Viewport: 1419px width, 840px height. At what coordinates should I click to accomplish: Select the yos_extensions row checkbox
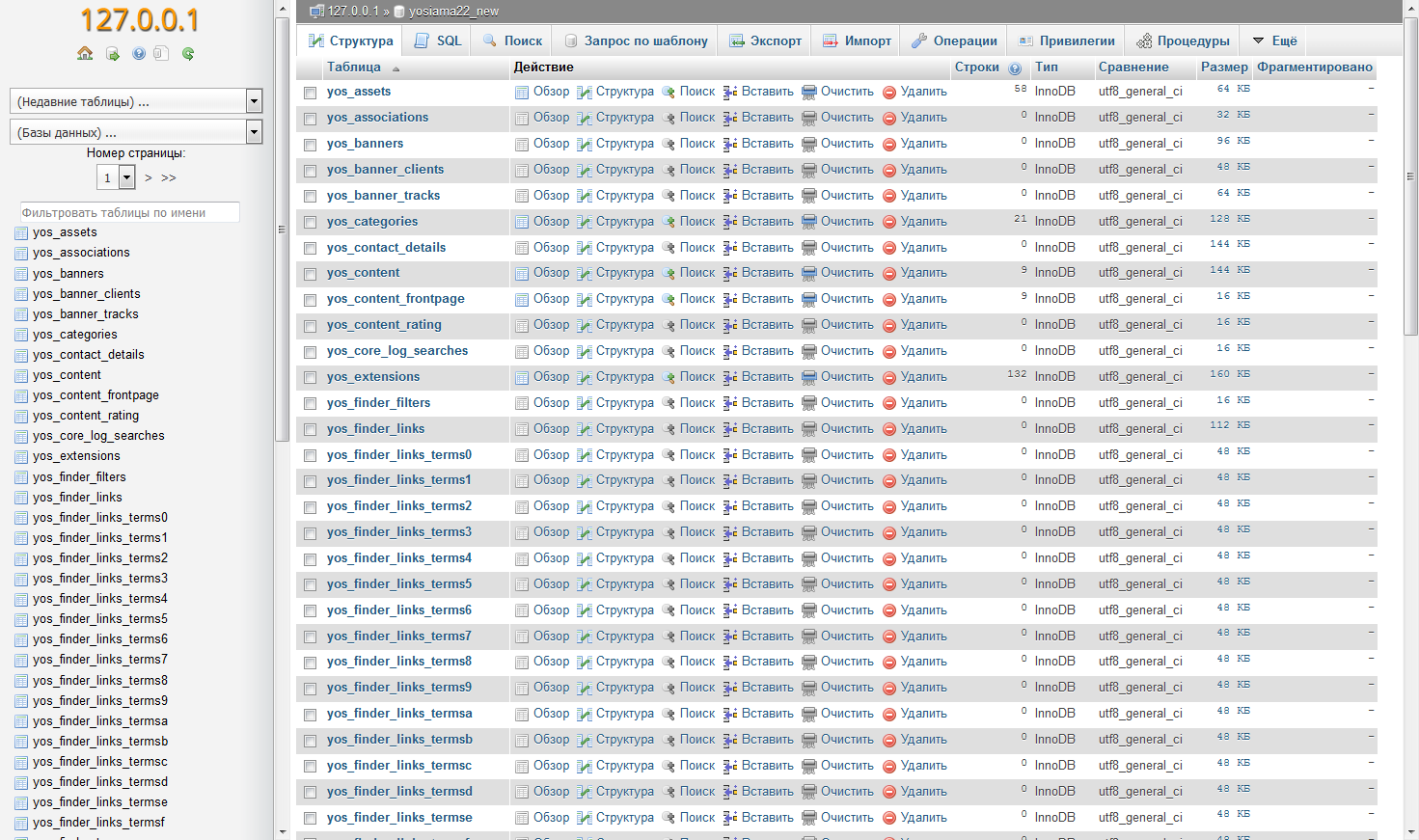pos(311,379)
